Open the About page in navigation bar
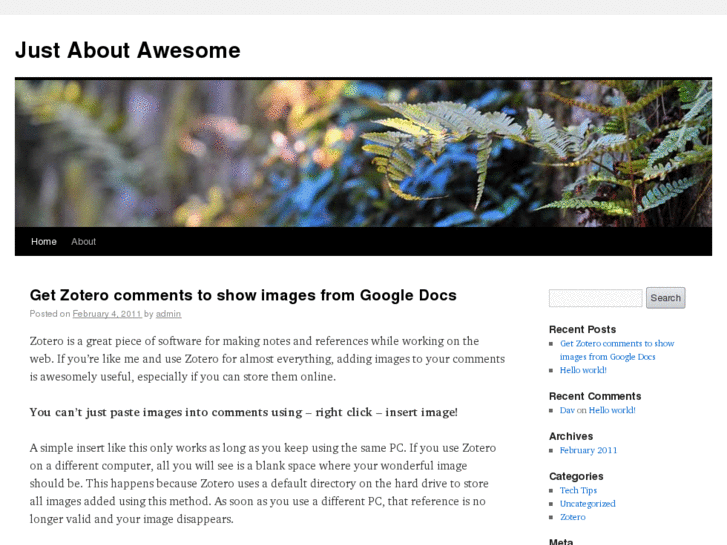 point(83,242)
